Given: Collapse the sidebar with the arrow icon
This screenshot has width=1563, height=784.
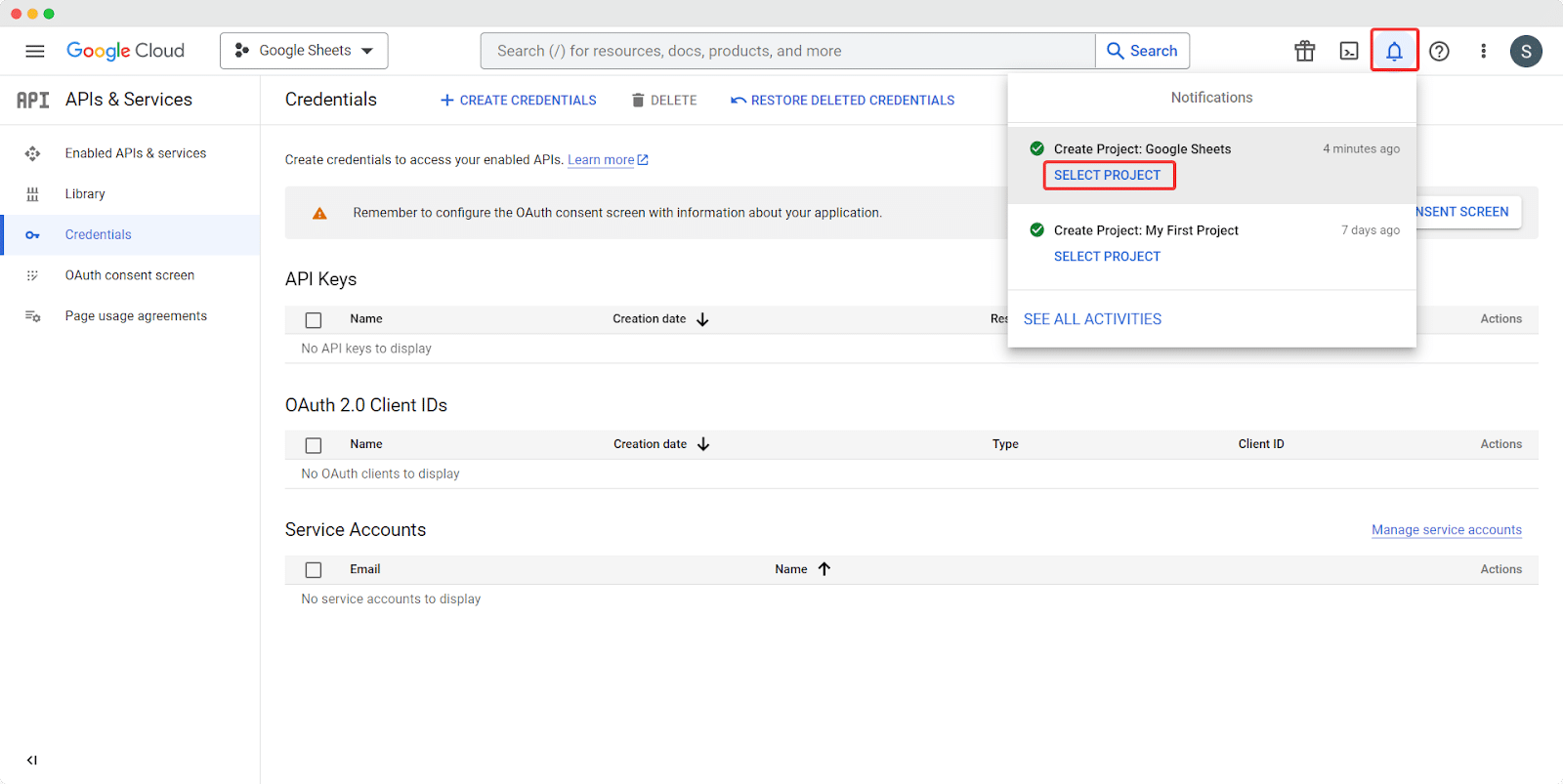Looking at the screenshot, I should click(x=32, y=760).
